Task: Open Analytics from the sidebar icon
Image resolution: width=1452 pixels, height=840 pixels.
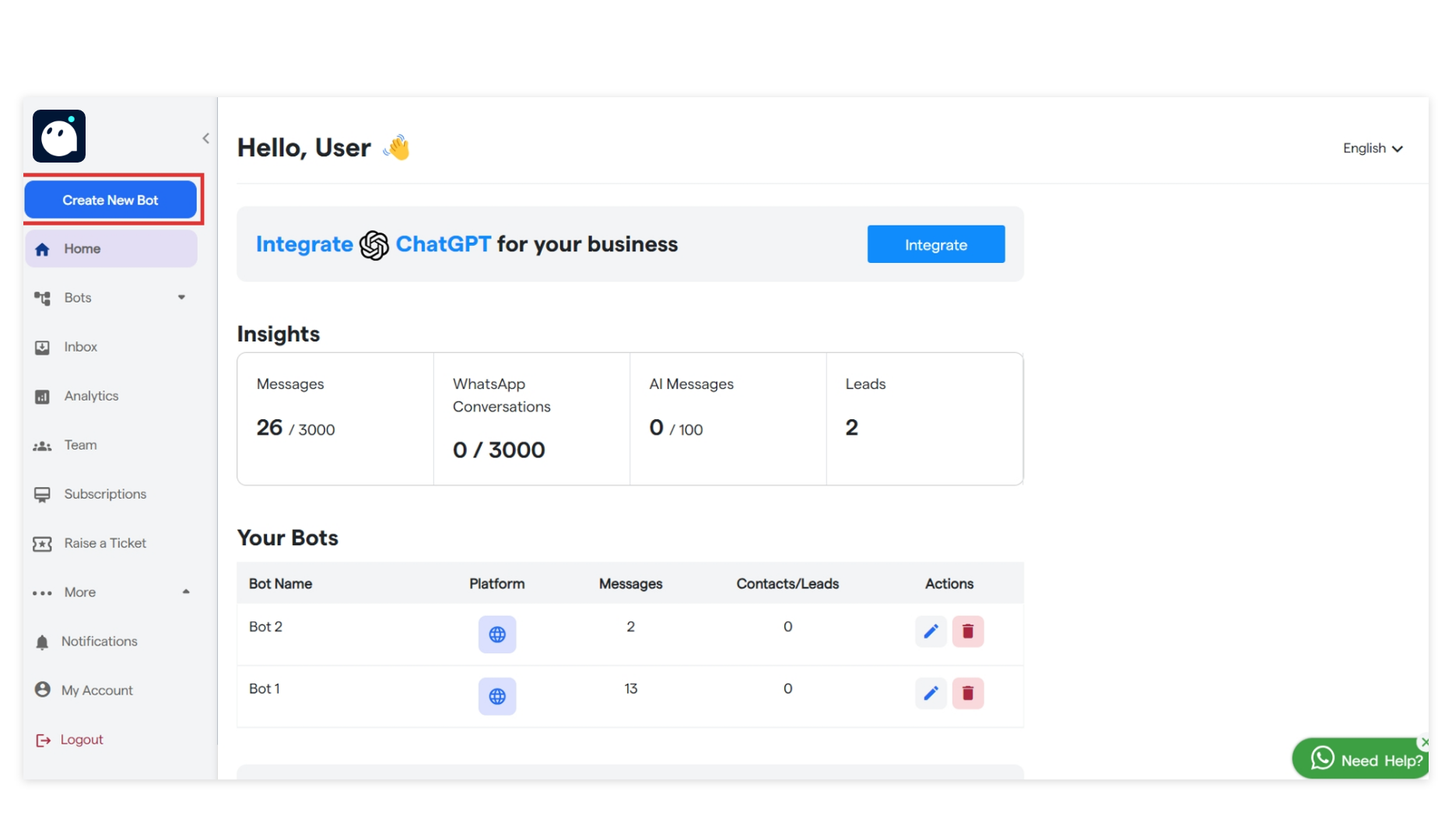Action: pyautogui.click(x=43, y=396)
